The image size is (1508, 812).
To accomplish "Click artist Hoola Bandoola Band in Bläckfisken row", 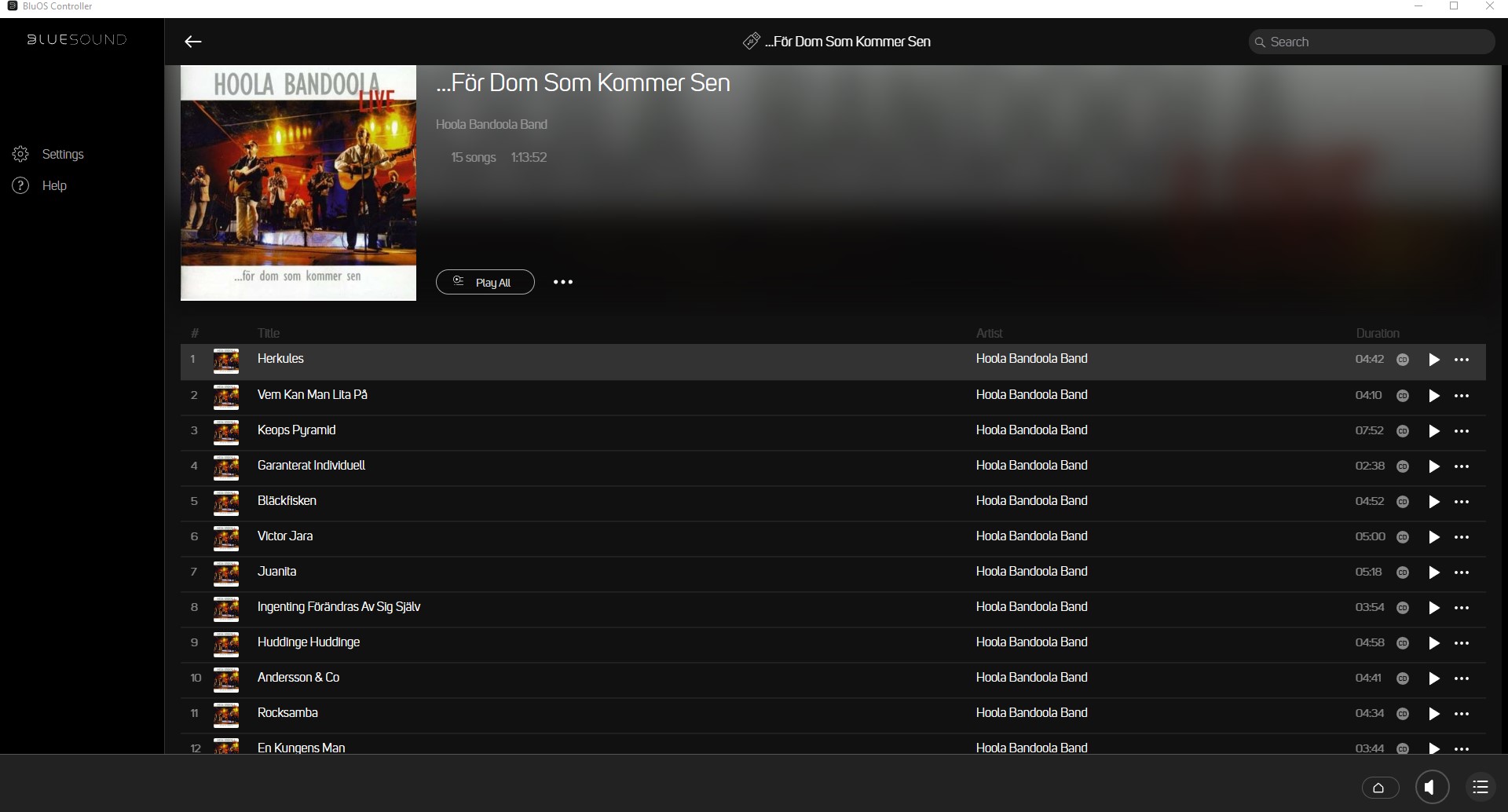I will pyautogui.click(x=1032, y=501).
